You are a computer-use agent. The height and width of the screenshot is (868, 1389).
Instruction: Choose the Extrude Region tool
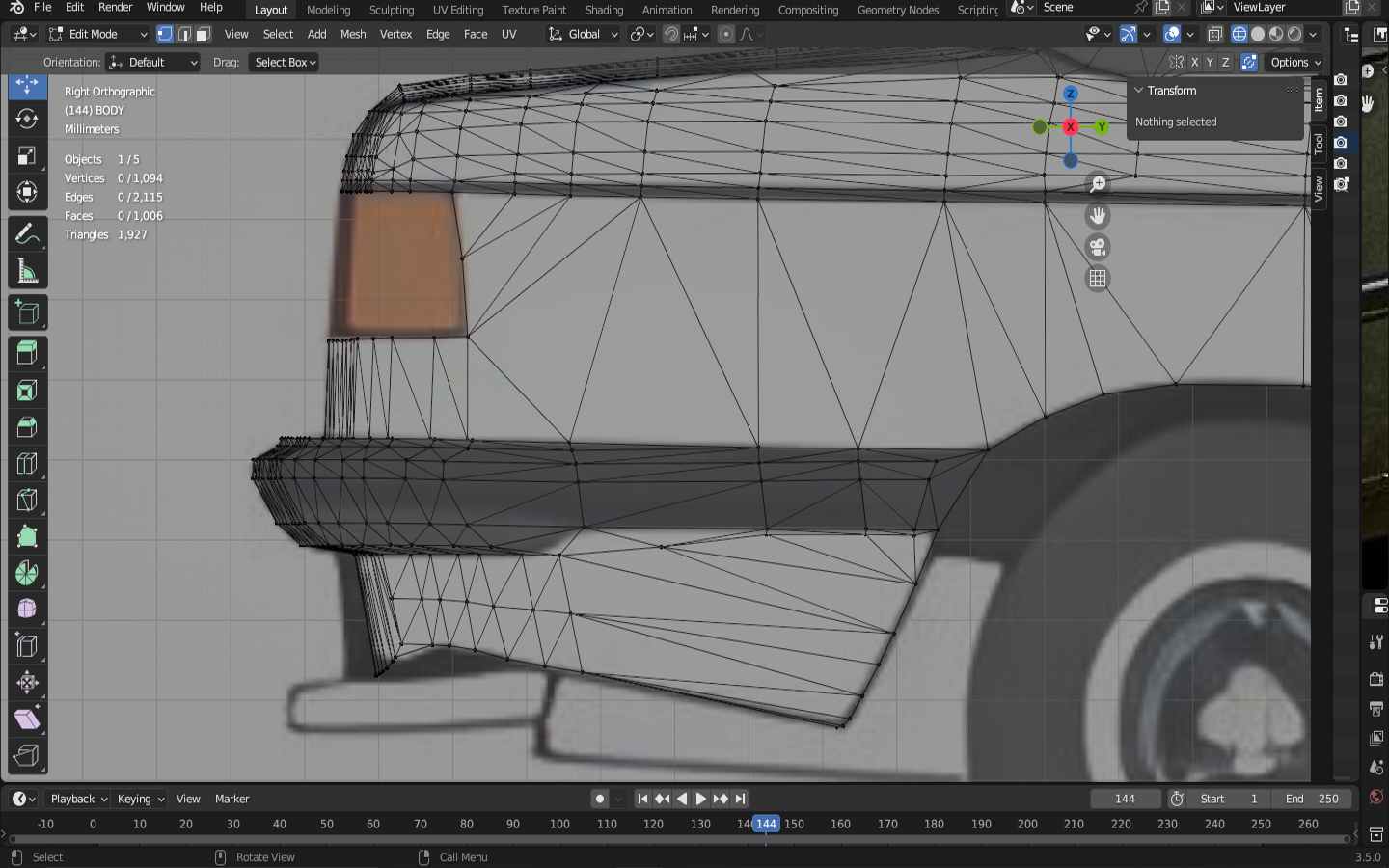(x=27, y=353)
